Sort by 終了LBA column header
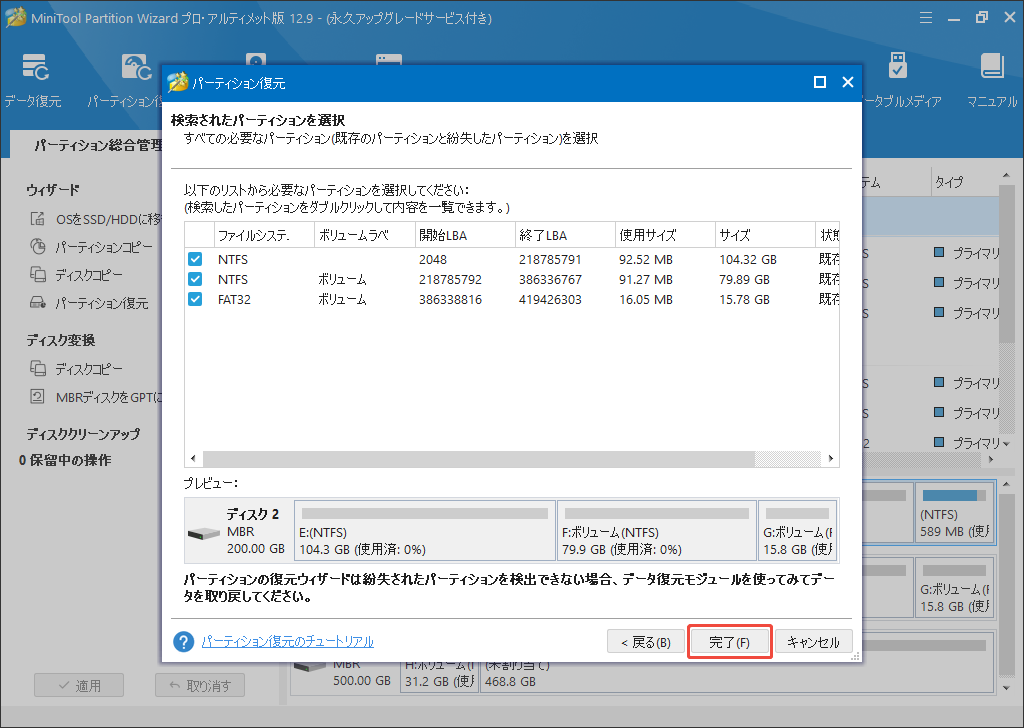This screenshot has height=728, width=1024. point(565,235)
